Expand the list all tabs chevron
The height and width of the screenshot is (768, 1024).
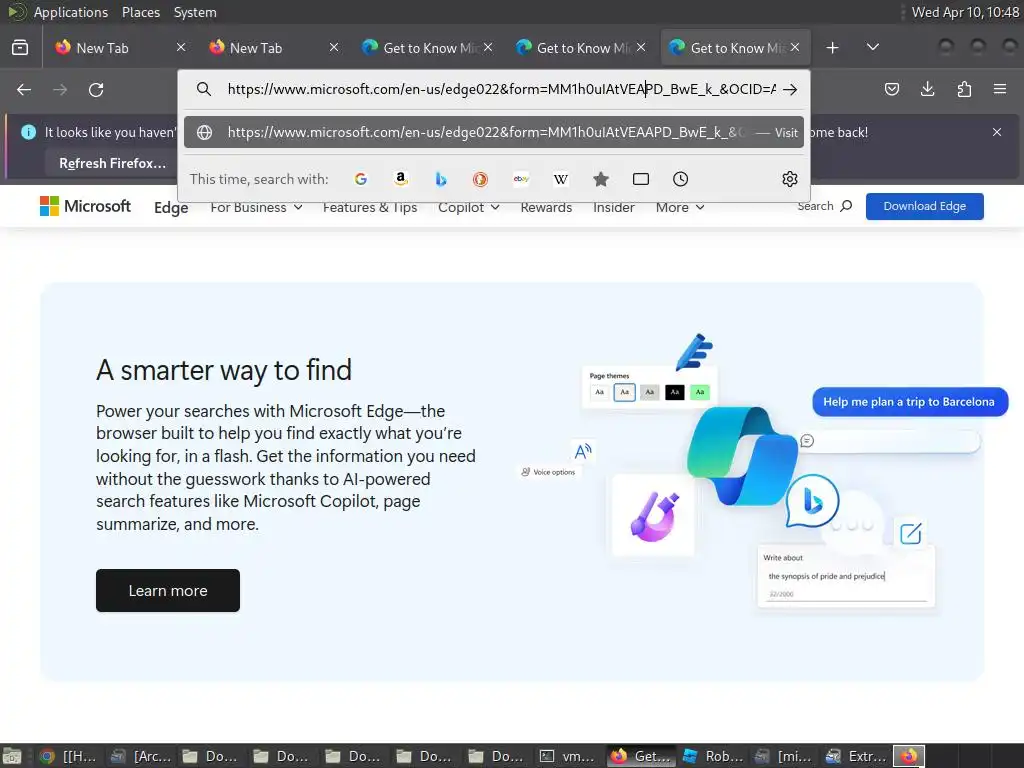872,48
